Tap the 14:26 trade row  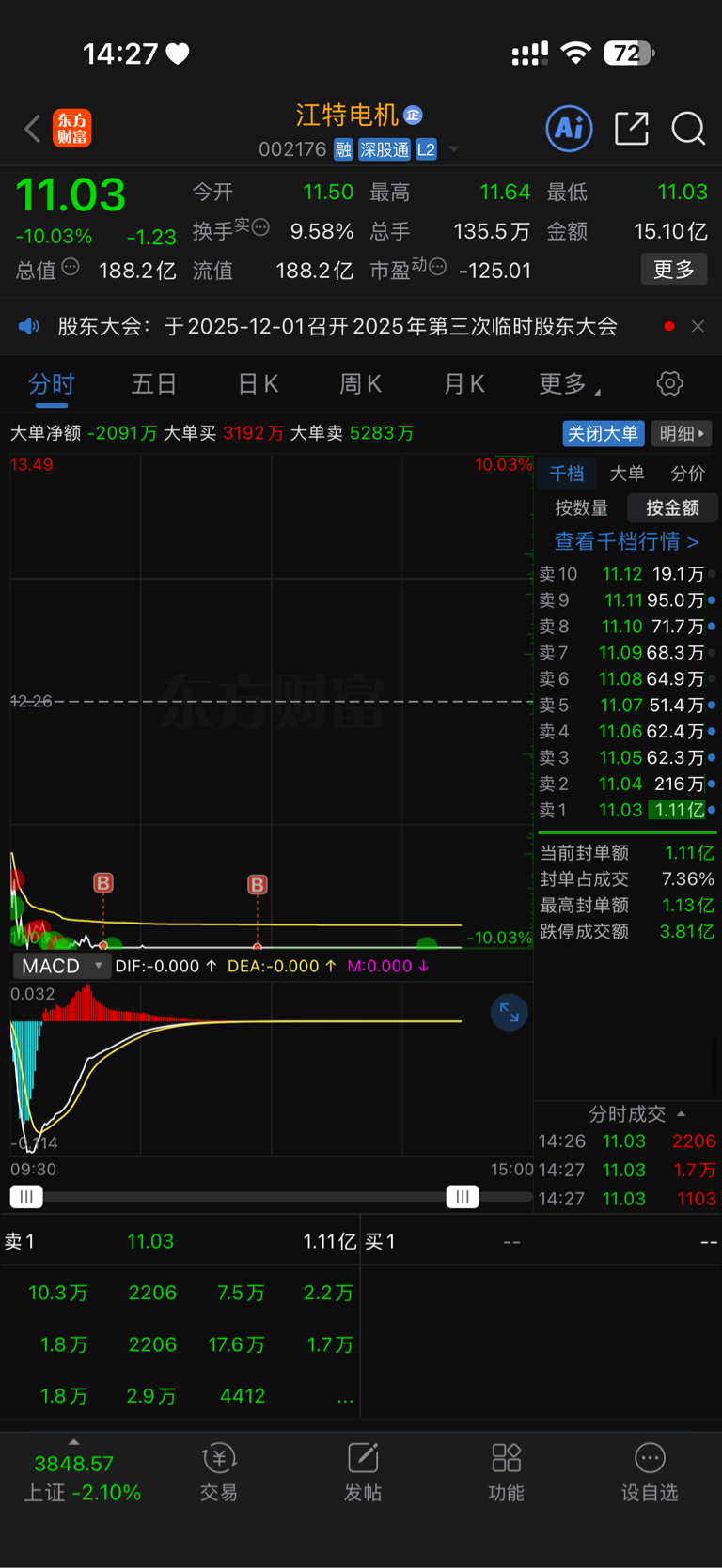click(x=627, y=1141)
